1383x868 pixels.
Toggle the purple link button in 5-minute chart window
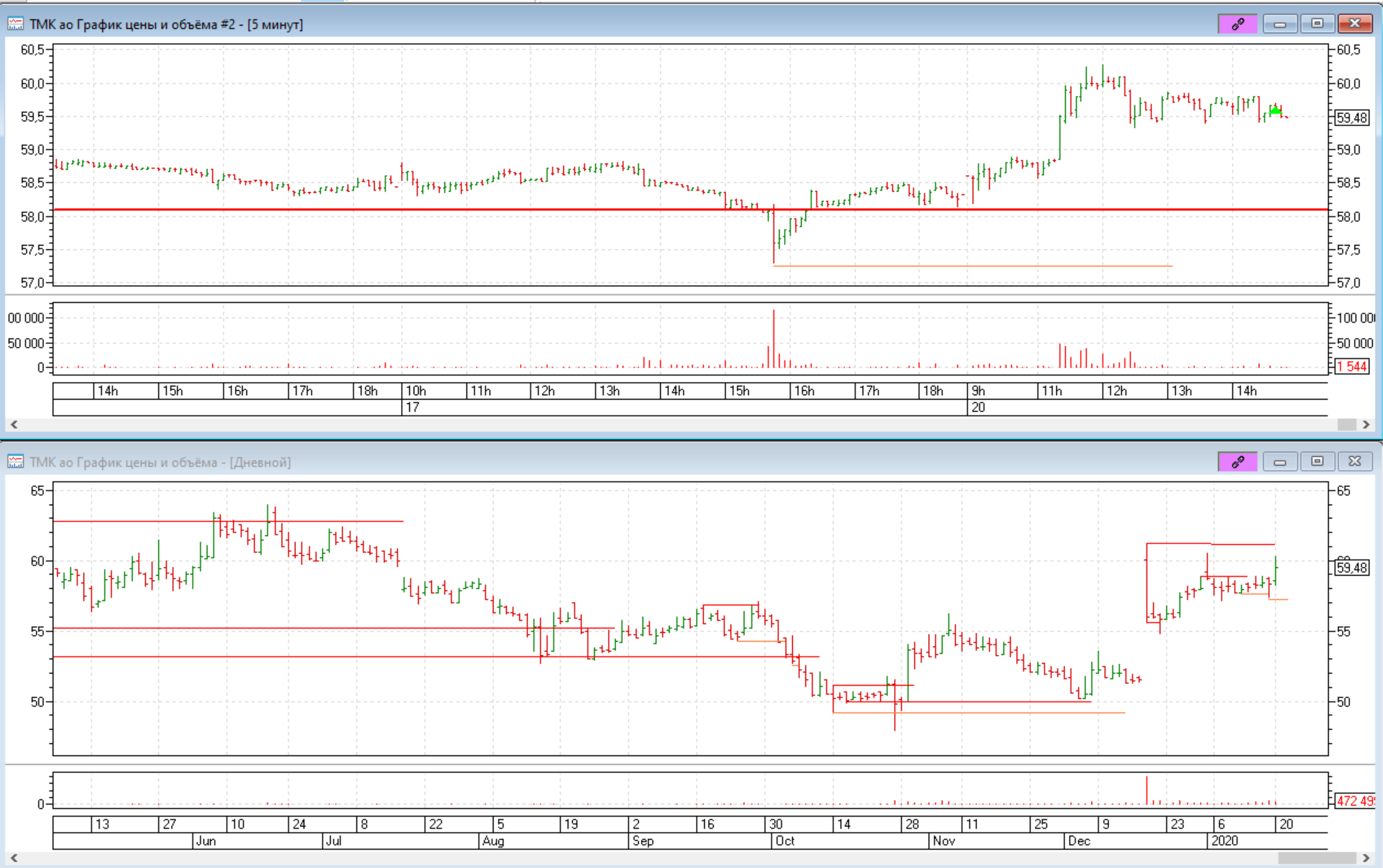[x=1238, y=23]
